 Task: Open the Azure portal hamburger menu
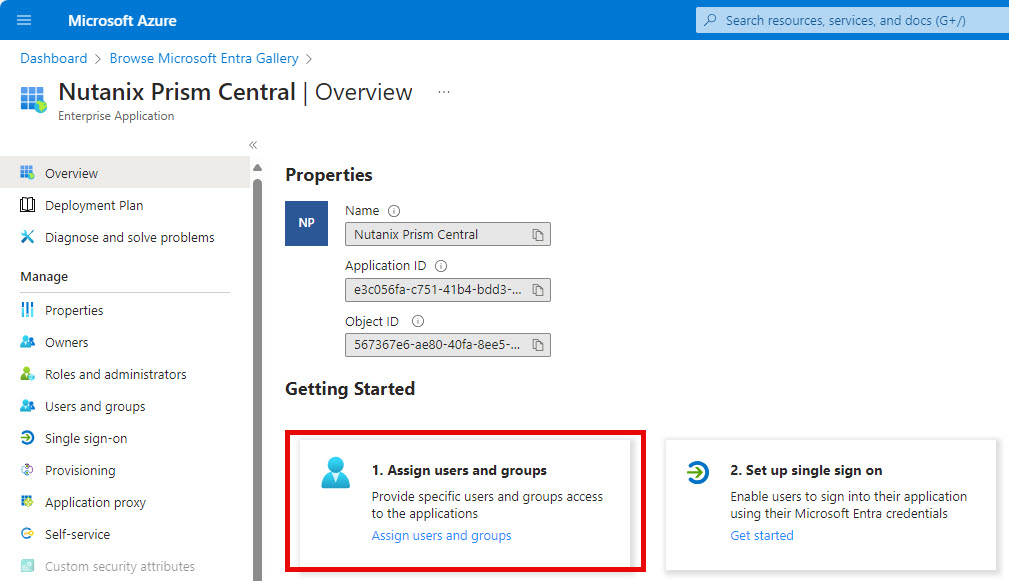[x=24, y=20]
